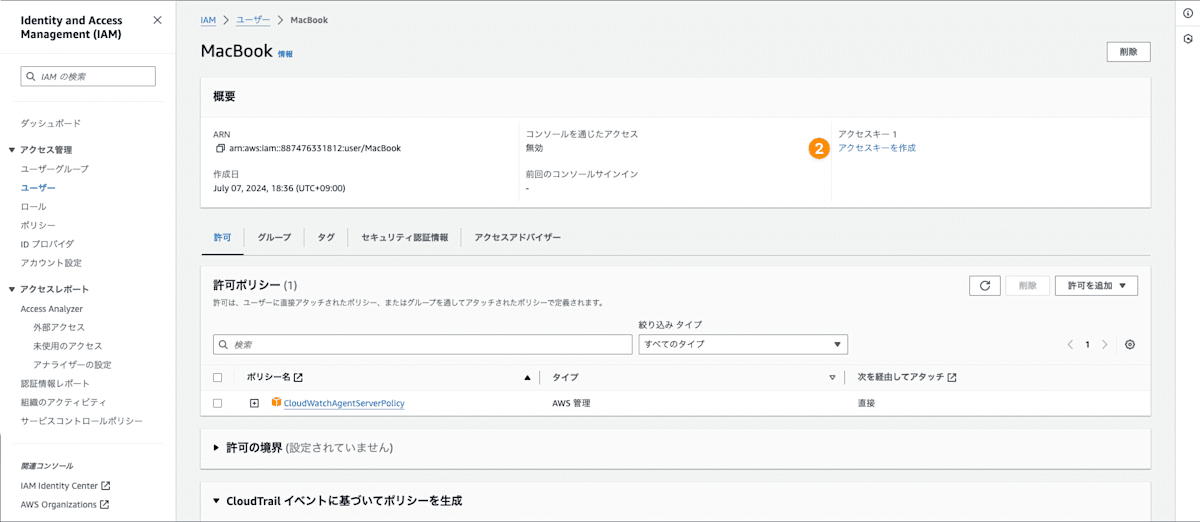Viewport: 1200px width, 522px height.
Task: Open the アクセスアドバイザー tab
Action: [518, 238]
